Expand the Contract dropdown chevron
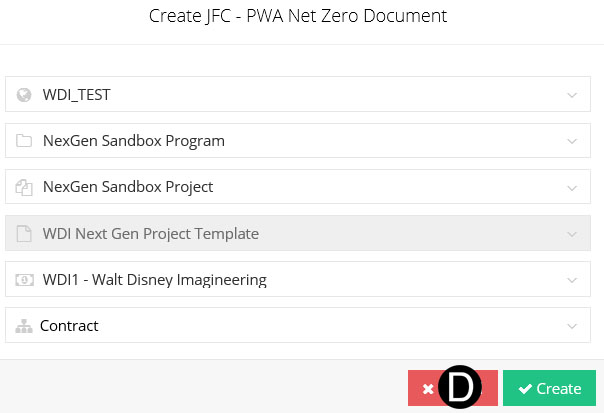The width and height of the screenshot is (604, 413). coord(572,326)
